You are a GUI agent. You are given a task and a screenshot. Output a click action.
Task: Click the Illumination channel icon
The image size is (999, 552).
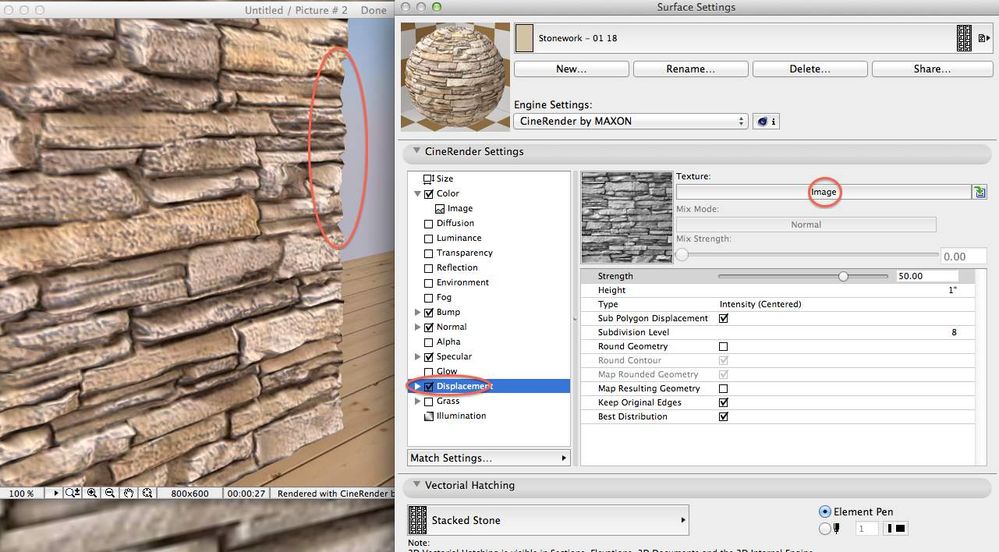429,416
